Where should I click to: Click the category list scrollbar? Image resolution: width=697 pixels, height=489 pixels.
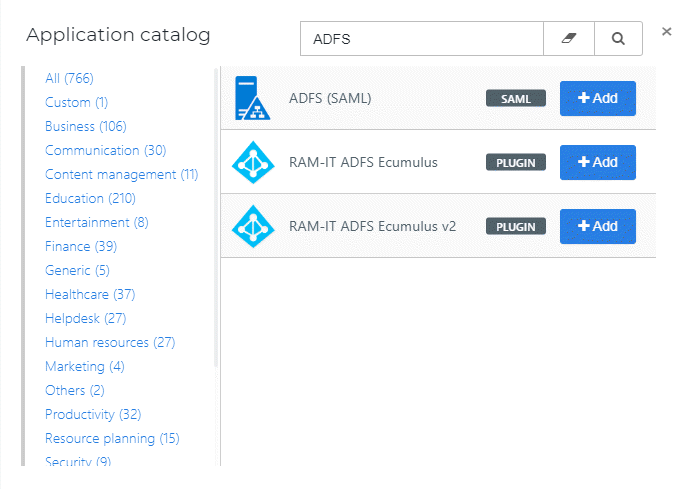pos(216,218)
